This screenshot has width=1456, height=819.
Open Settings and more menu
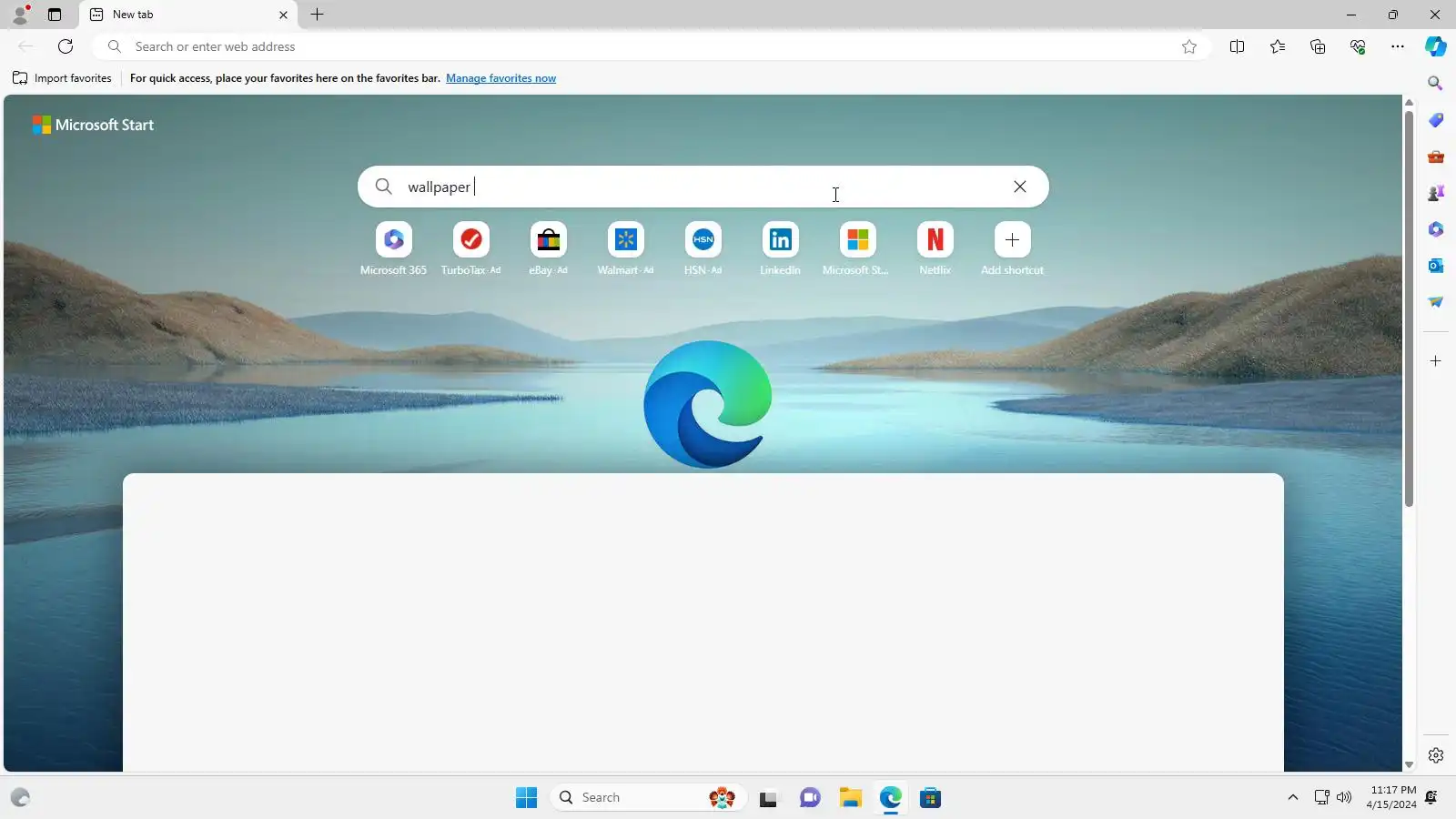click(x=1398, y=46)
